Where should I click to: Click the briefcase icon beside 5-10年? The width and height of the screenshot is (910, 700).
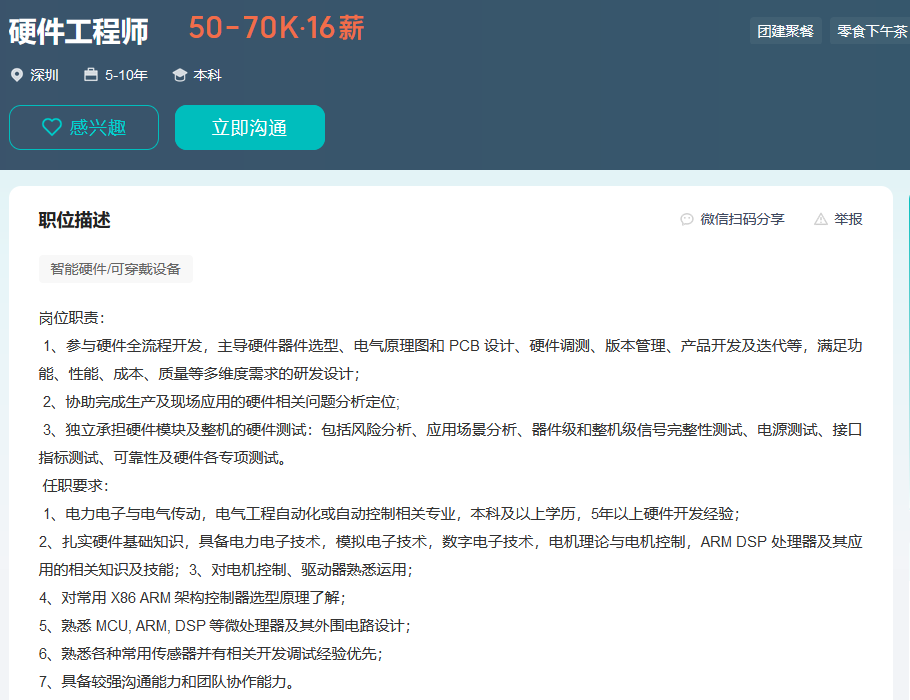pos(91,75)
